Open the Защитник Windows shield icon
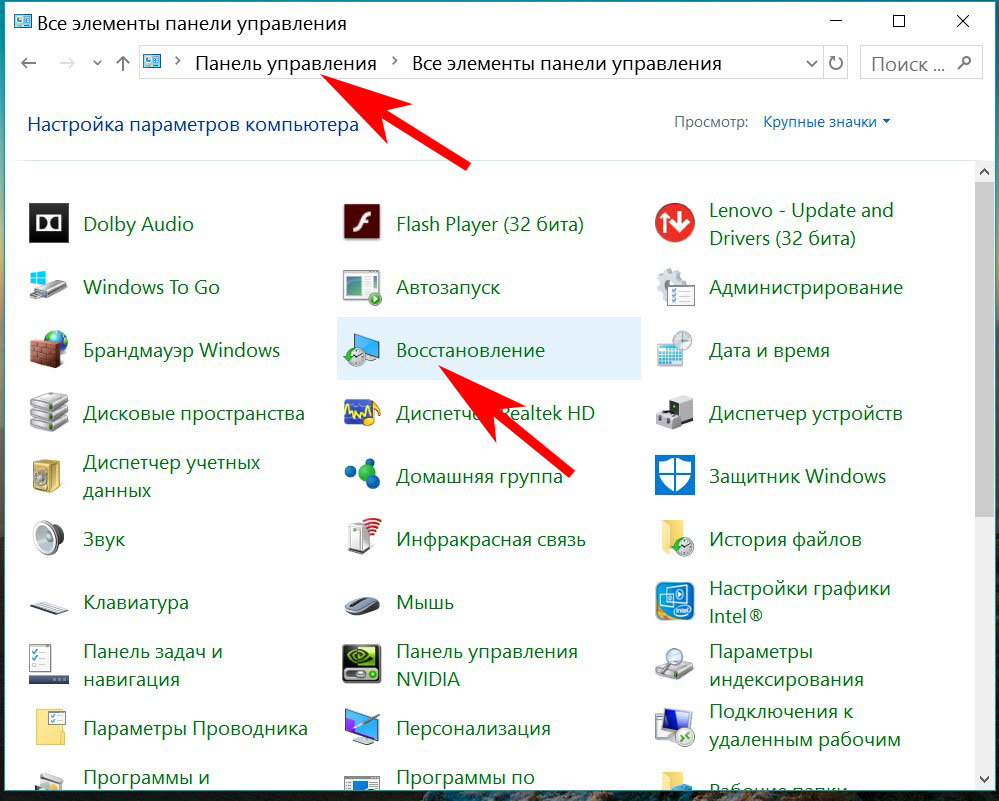This screenshot has width=999, height=801. pyautogui.click(x=675, y=475)
